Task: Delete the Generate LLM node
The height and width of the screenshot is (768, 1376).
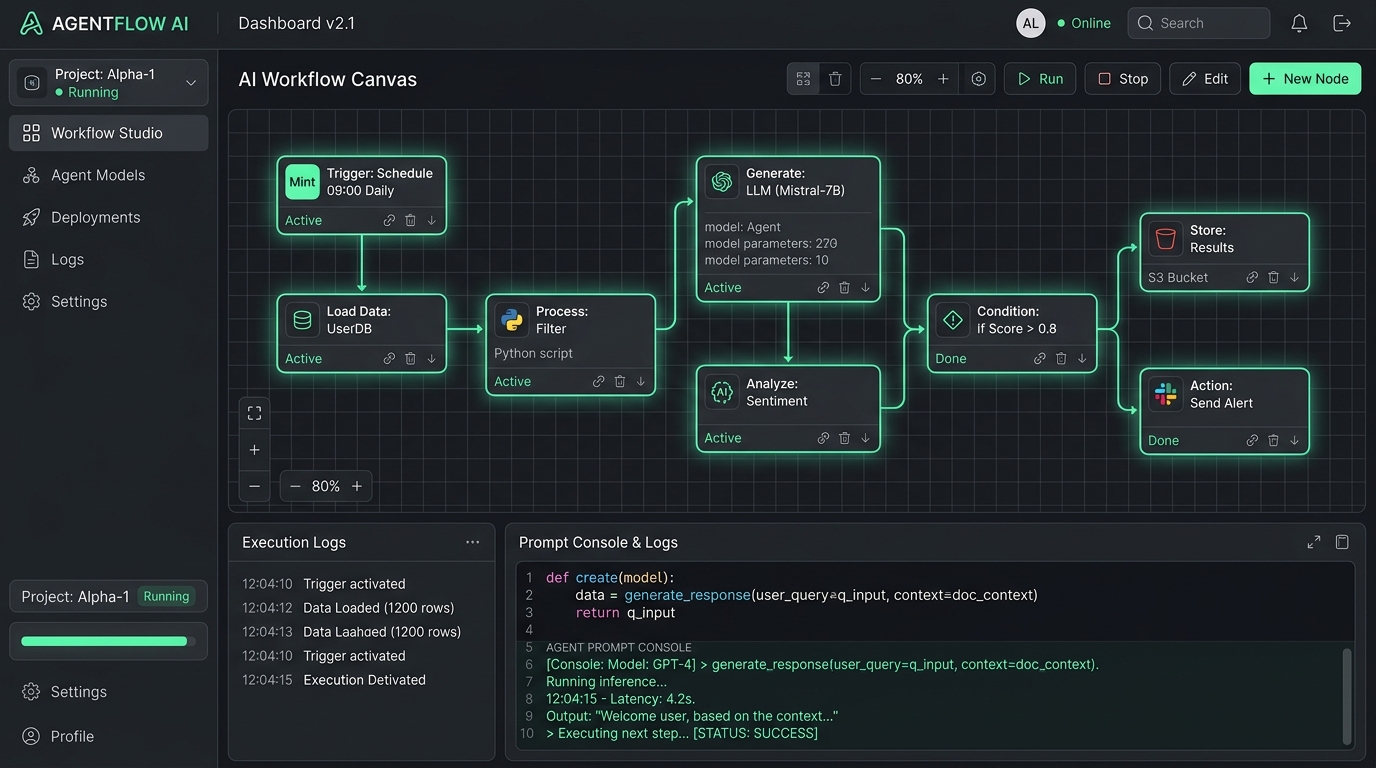Action: pyautogui.click(x=844, y=287)
